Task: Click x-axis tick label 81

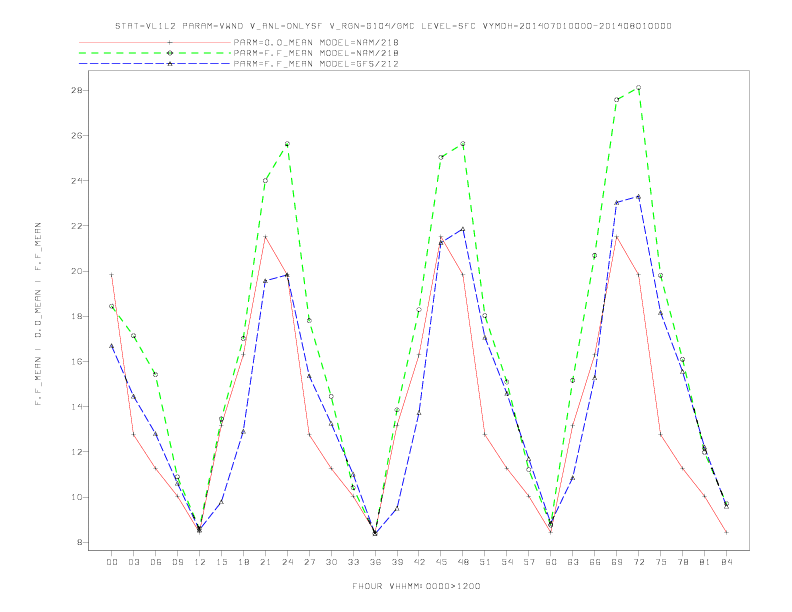Action: (705, 562)
